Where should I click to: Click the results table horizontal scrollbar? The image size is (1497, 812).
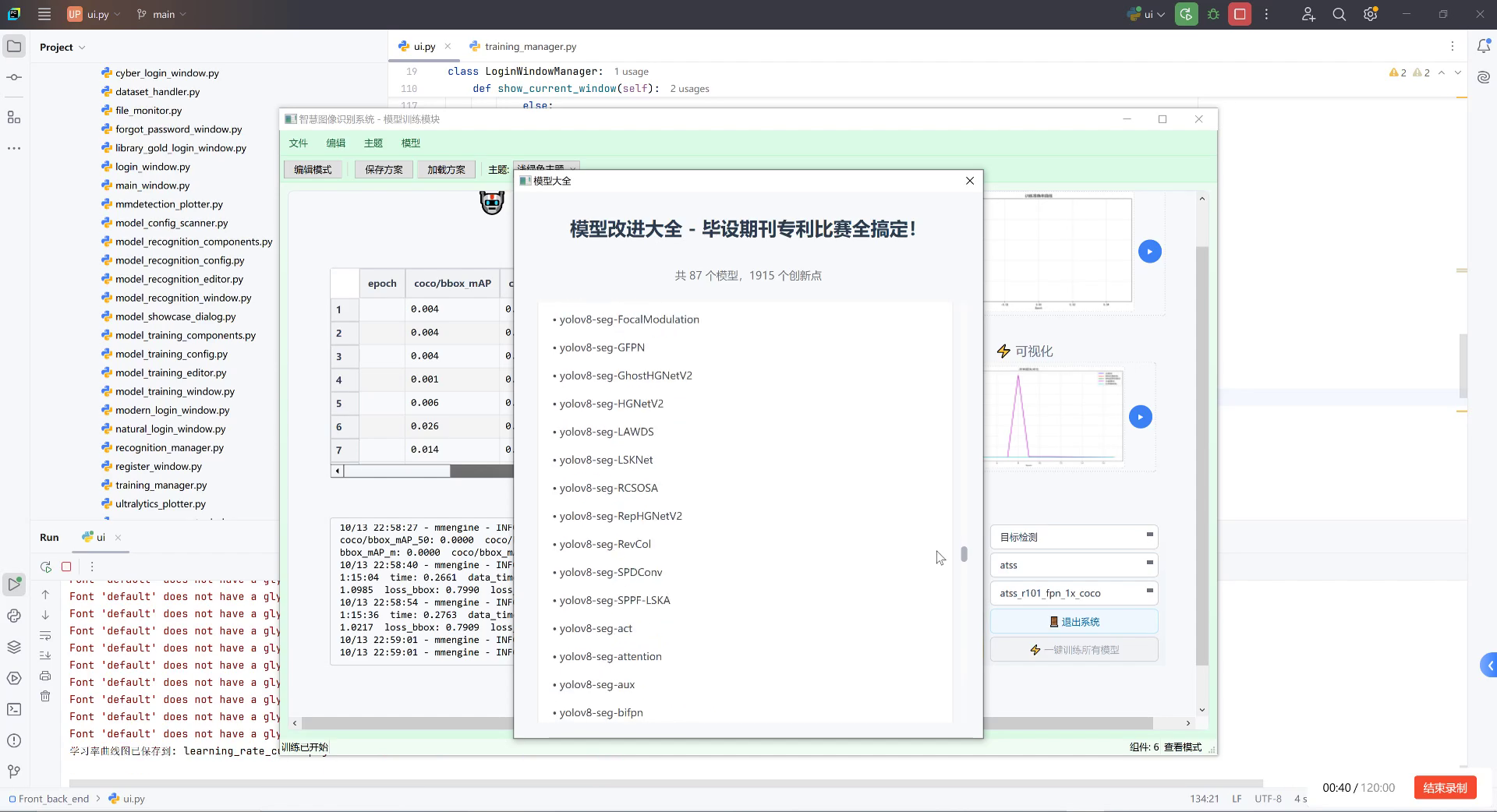[397, 471]
